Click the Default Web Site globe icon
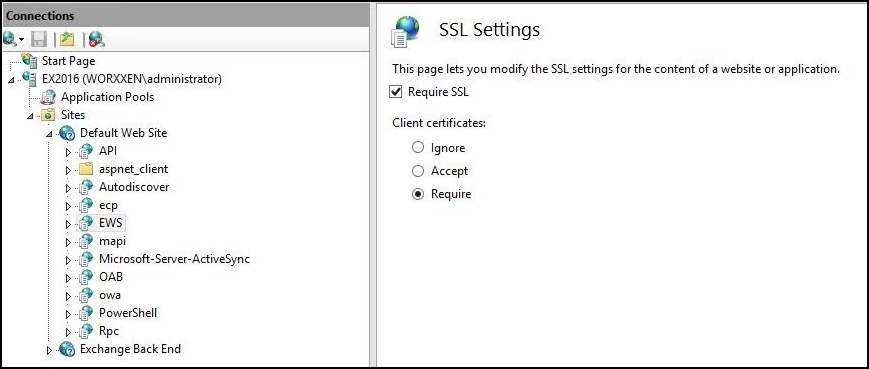 click(67, 133)
